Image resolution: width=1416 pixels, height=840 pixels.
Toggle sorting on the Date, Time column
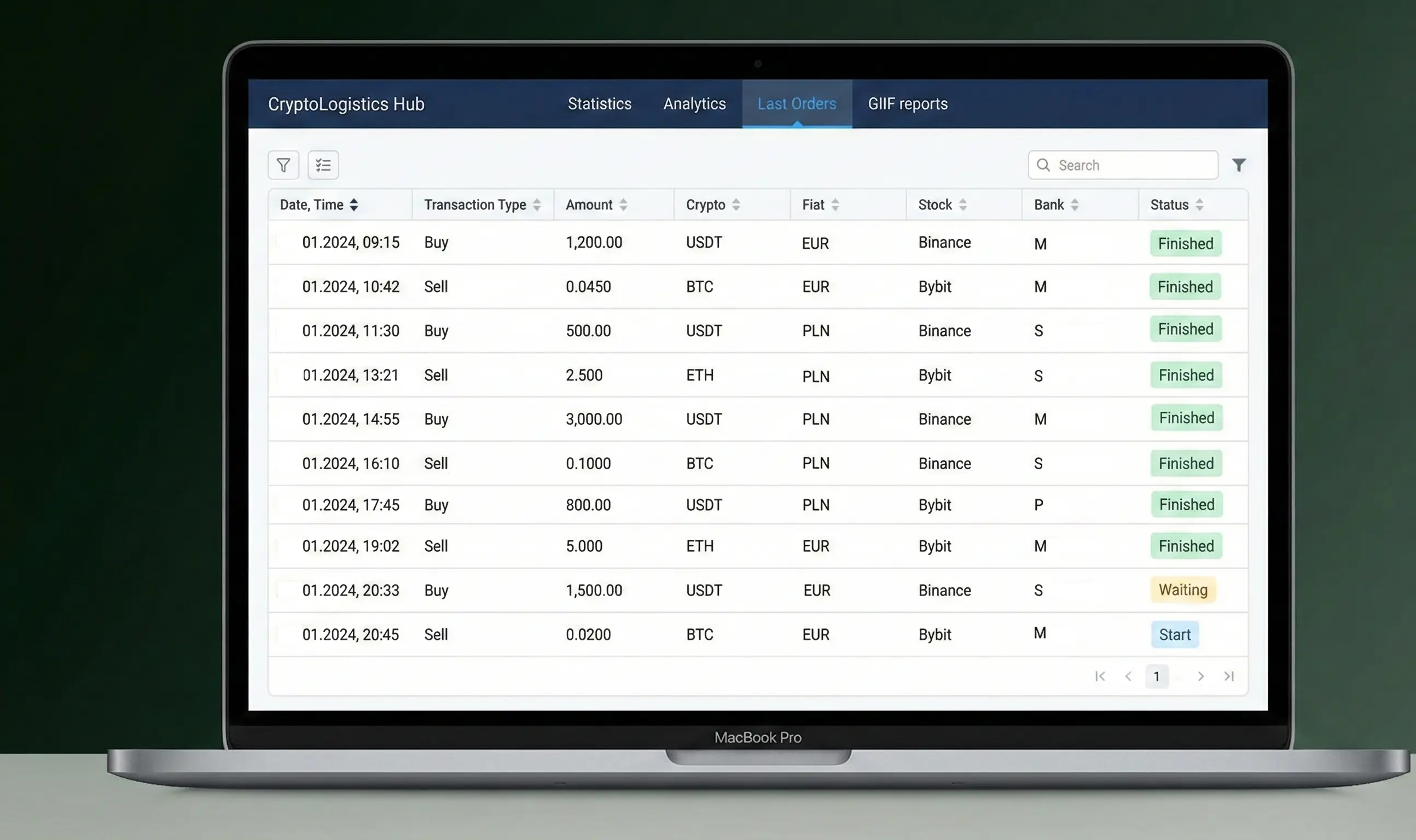355,205
